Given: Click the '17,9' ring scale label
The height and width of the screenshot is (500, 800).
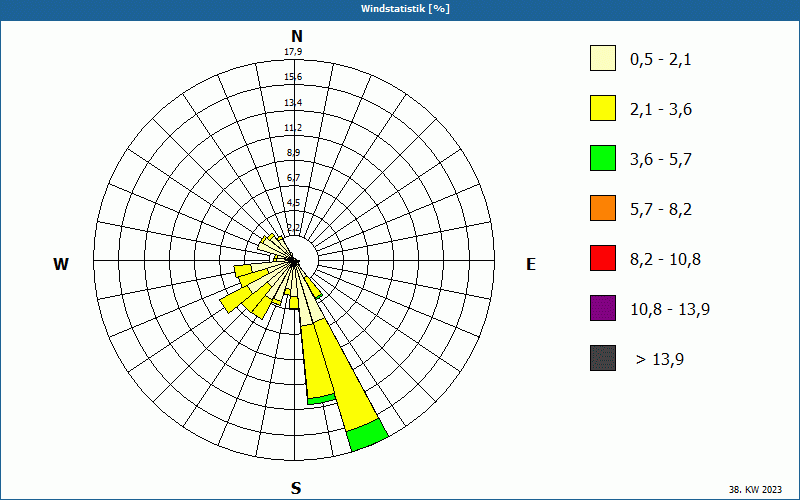Looking at the screenshot, I should [x=293, y=52].
